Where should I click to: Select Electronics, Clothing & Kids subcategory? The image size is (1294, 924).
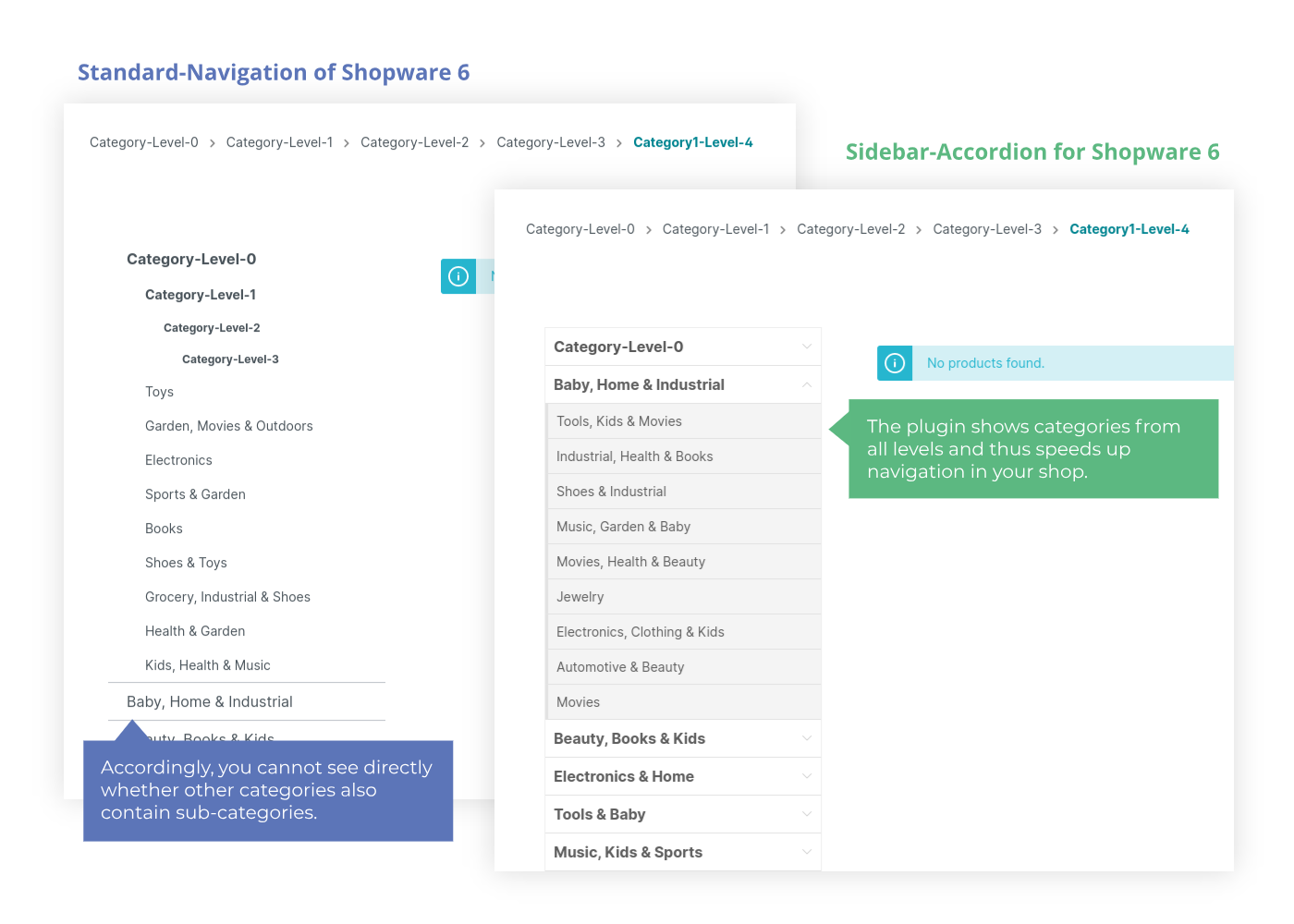[684, 632]
